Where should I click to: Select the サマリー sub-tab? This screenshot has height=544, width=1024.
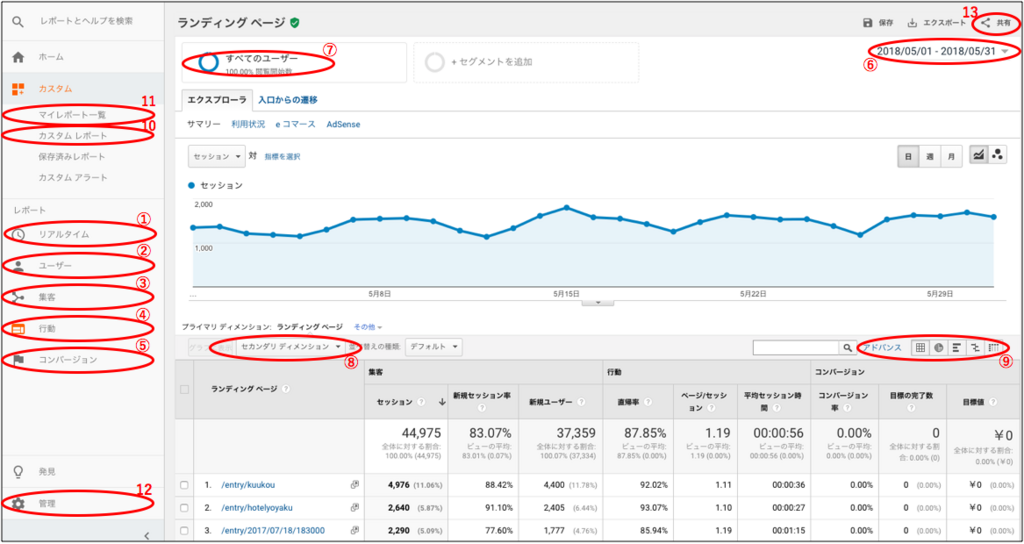(x=204, y=124)
